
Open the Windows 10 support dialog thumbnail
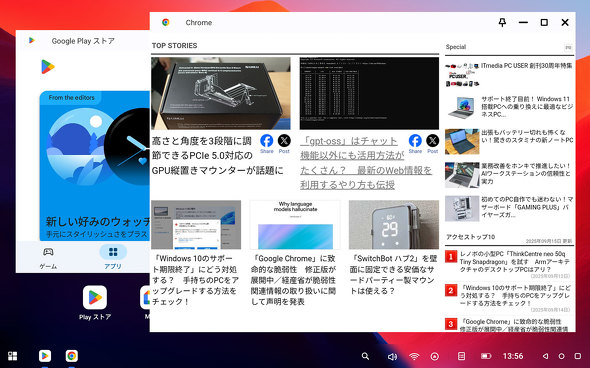196,225
